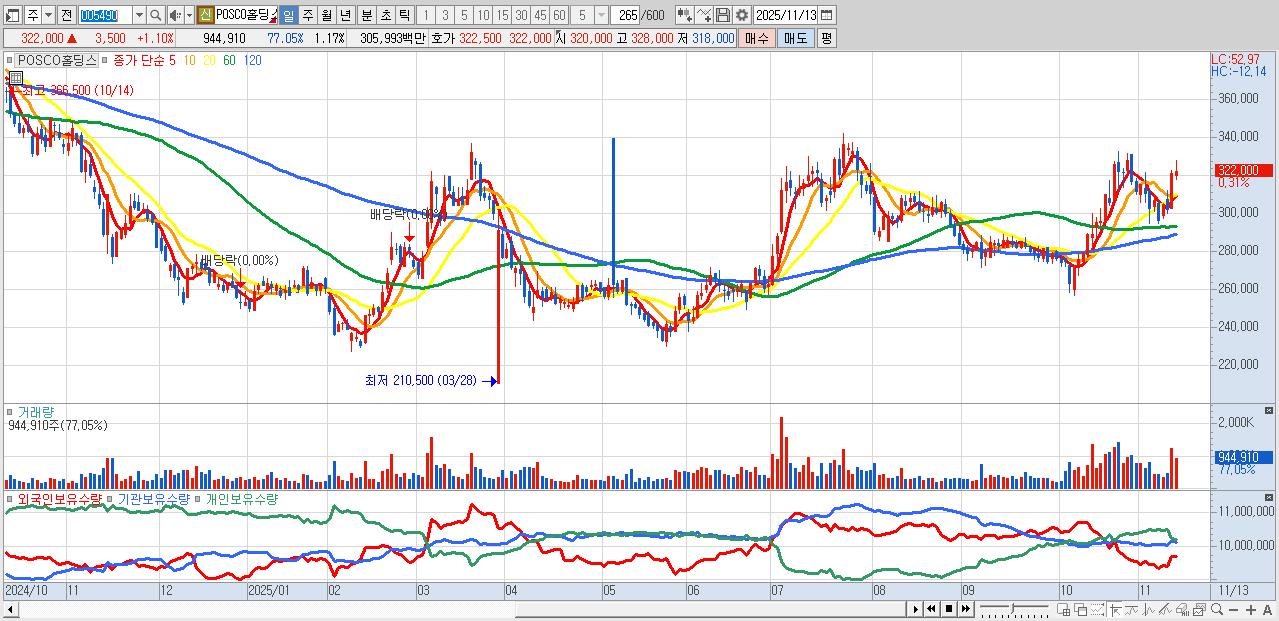Select the 틱 tick period button
Image resolution: width=1279 pixels, height=621 pixels.
pos(404,15)
